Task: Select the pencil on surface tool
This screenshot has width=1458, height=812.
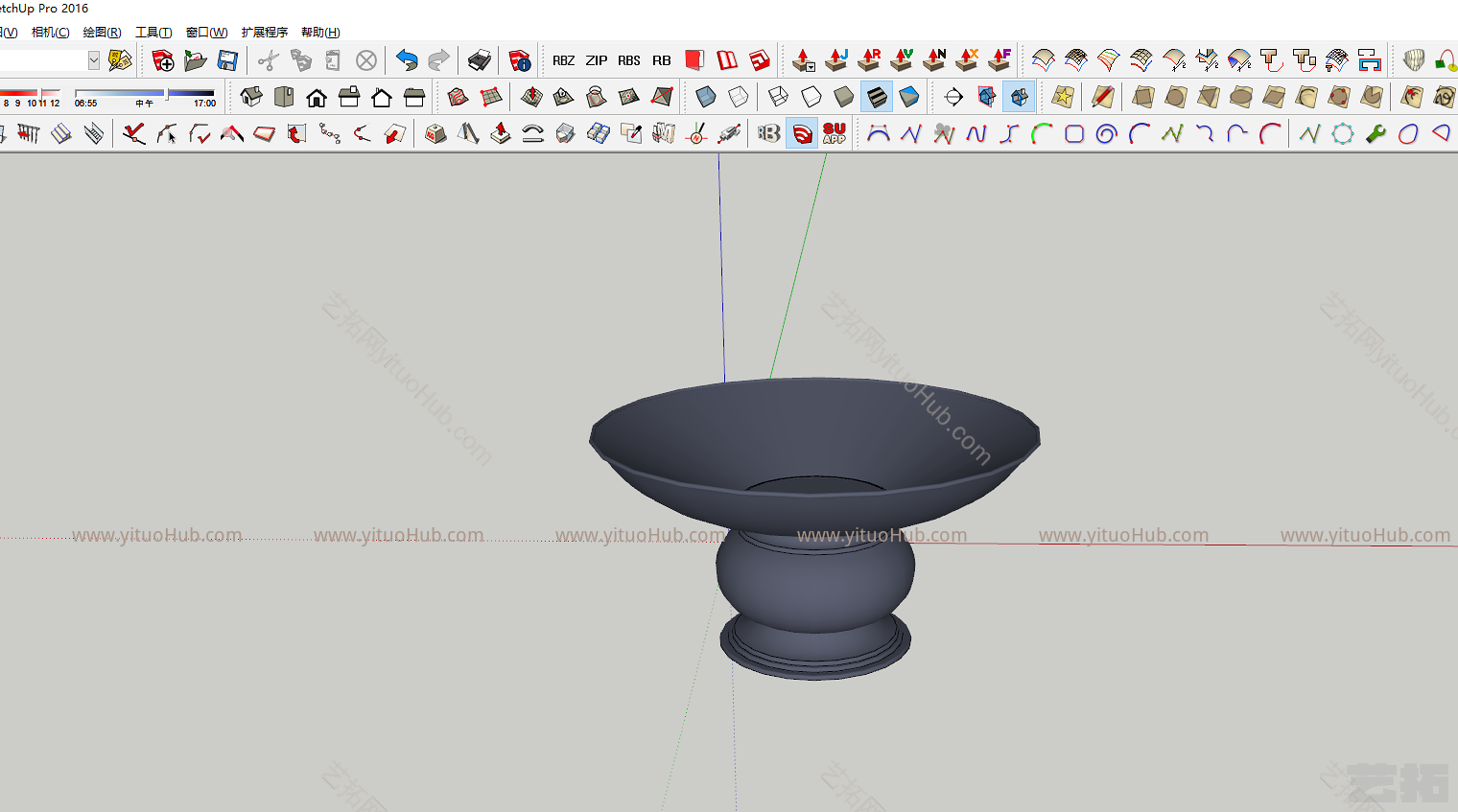Action: [x=1103, y=97]
